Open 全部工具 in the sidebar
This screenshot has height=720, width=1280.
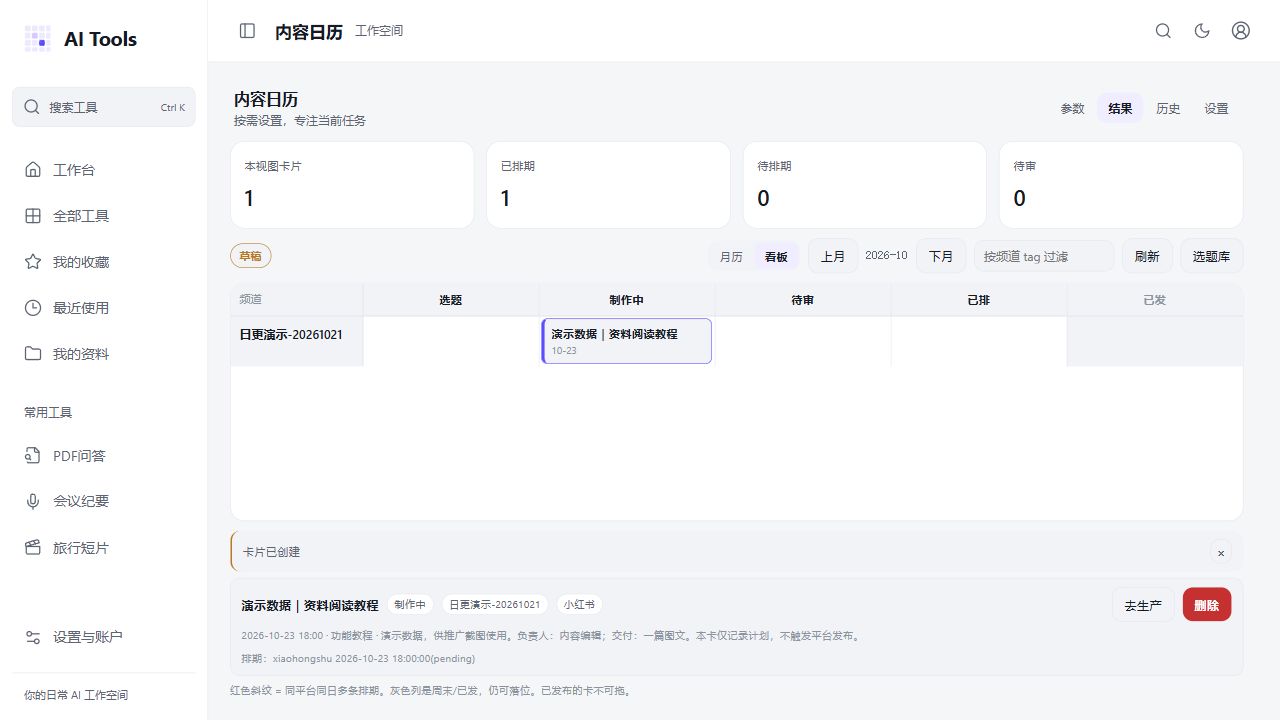pyautogui.click(x=104, y=216)
